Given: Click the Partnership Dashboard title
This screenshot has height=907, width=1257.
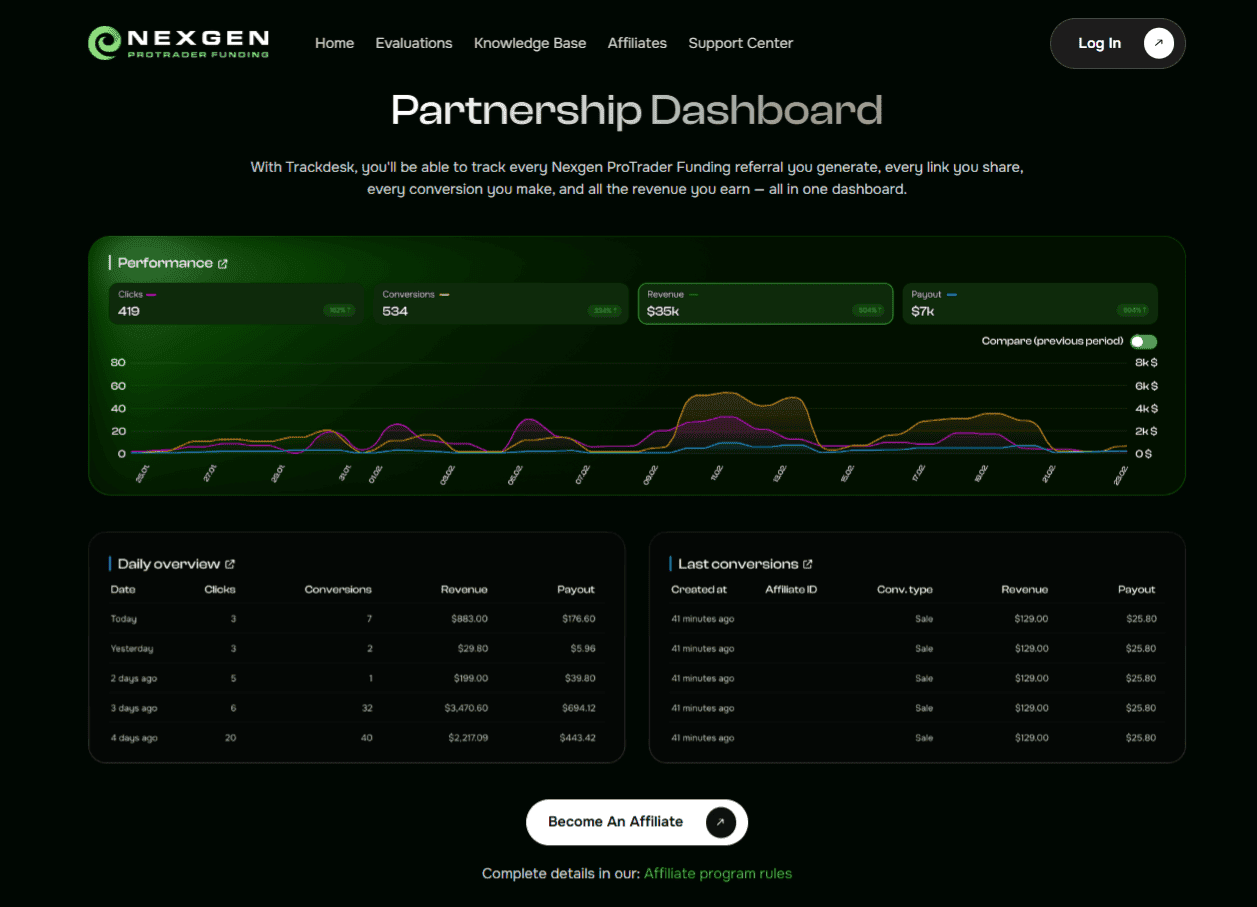Looking at the screenshot, I should pyautogui.click(x=637, y=110).
